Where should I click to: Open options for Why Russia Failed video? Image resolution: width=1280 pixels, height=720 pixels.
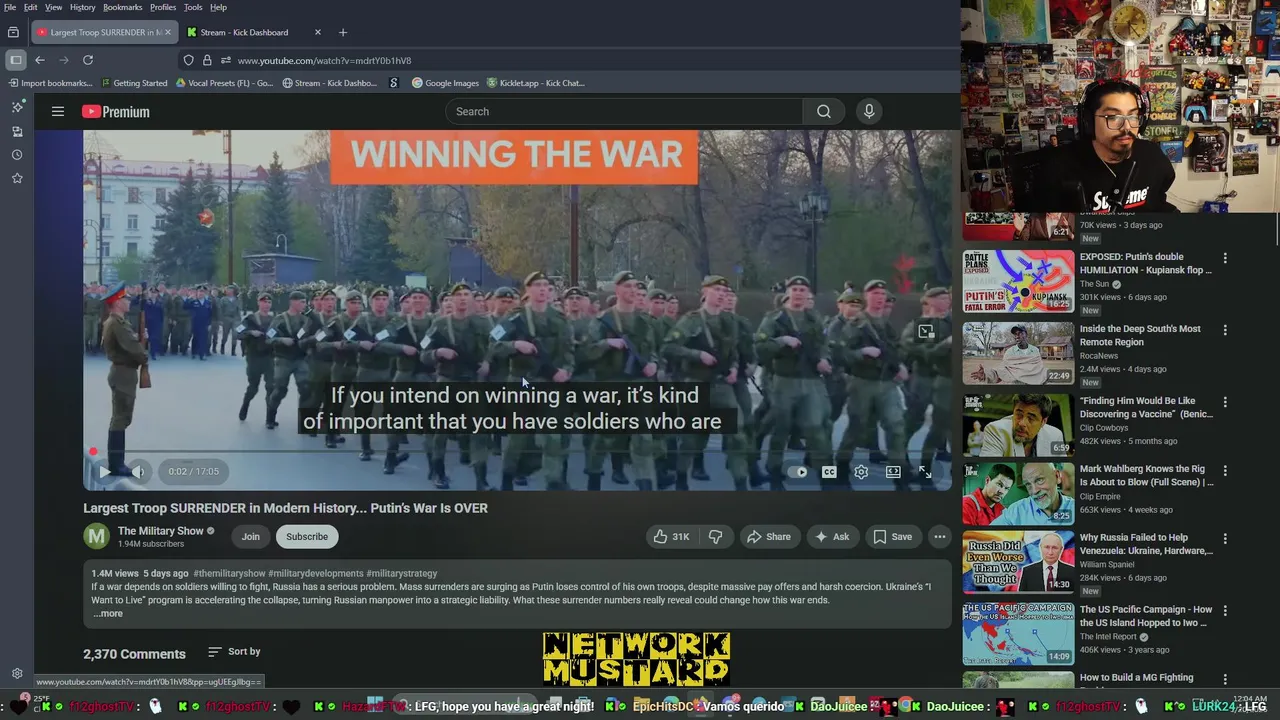coord(1225,539)
